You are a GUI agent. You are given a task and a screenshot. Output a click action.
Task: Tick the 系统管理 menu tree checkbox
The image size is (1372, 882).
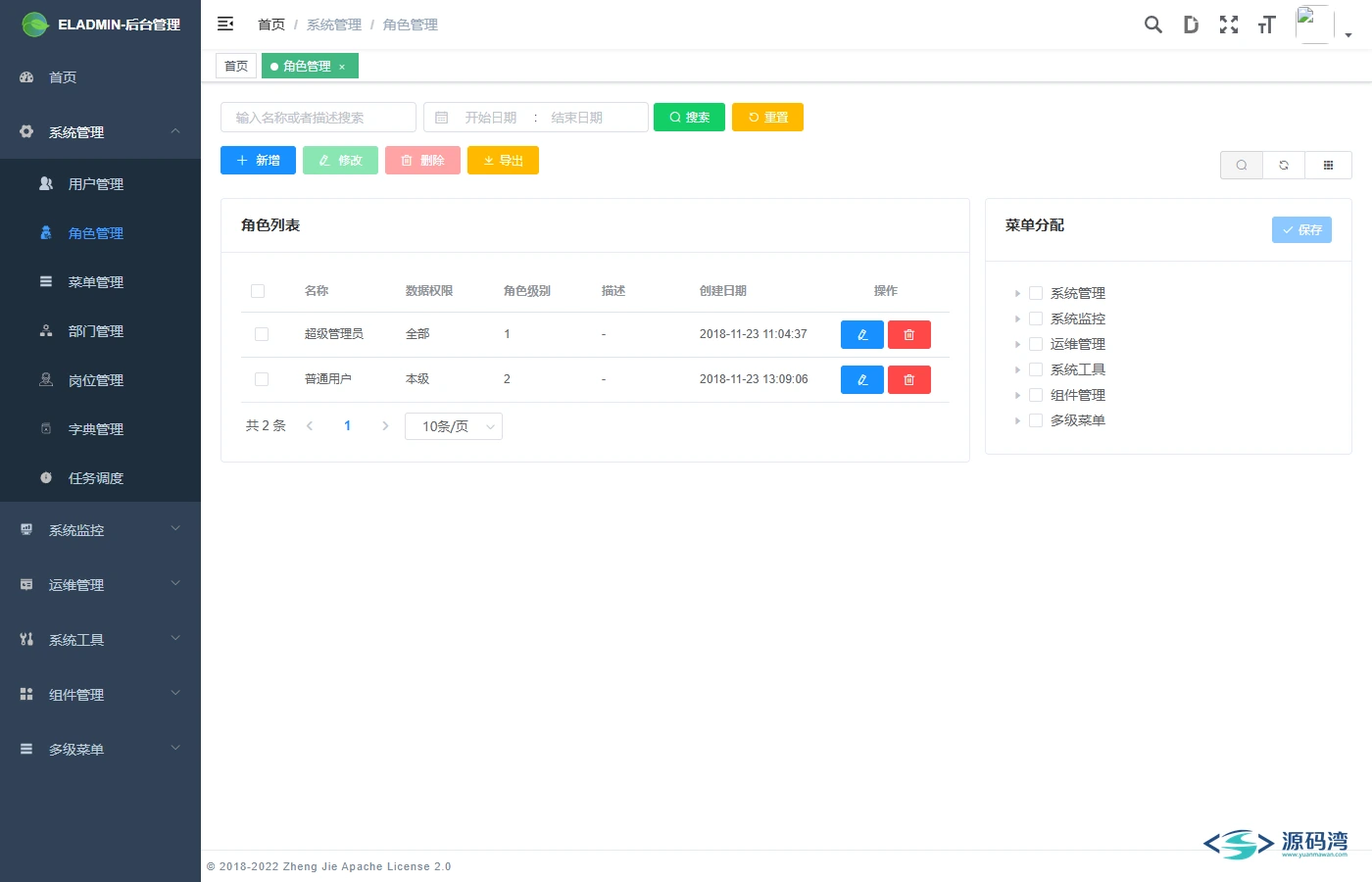click(x=1036, y=293)
